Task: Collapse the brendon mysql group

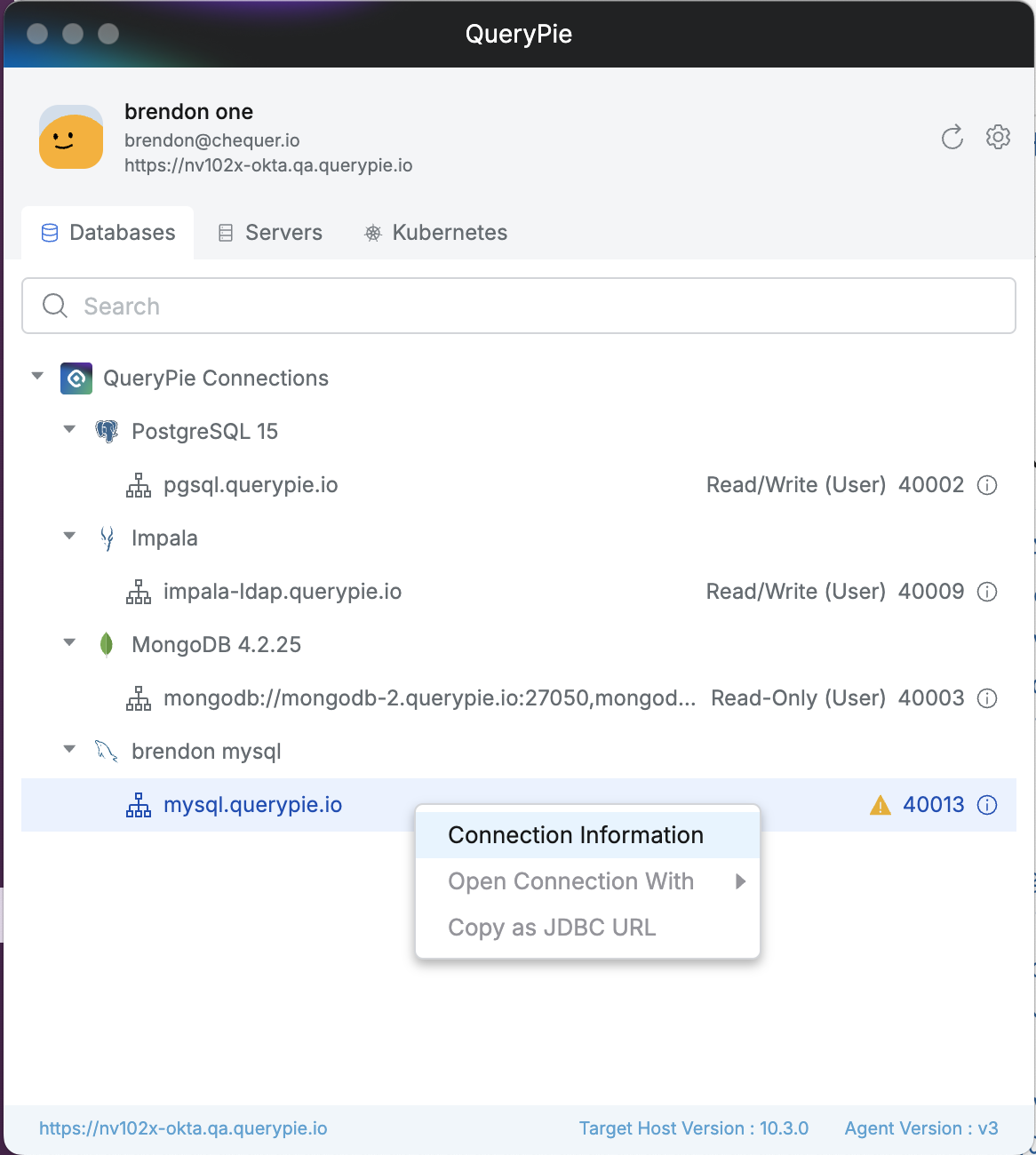Action: point(69,750)
